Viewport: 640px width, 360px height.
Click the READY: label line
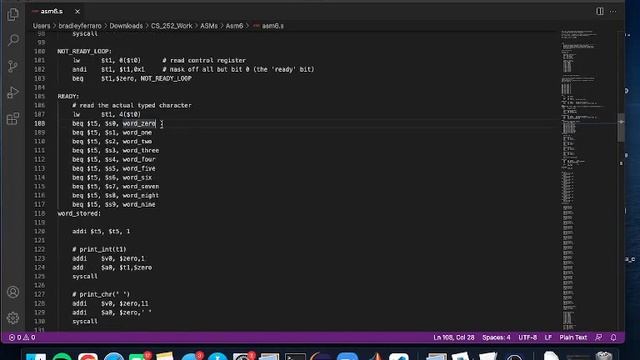point(68,96)
